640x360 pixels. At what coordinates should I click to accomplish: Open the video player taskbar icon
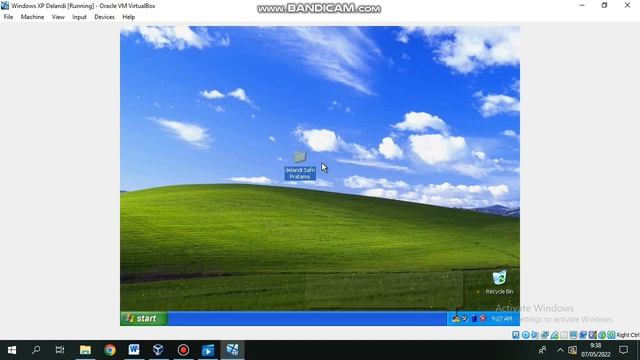click(x=208, y=350)
